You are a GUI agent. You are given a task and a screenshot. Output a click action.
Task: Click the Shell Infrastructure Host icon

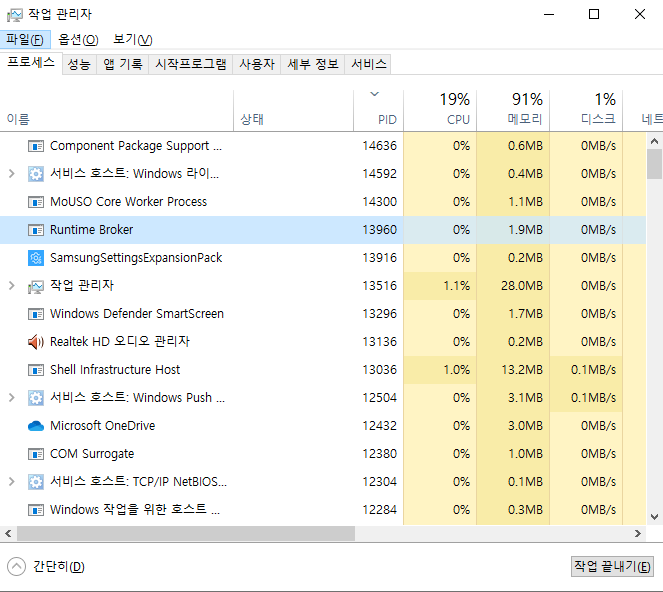click(36, 370)
